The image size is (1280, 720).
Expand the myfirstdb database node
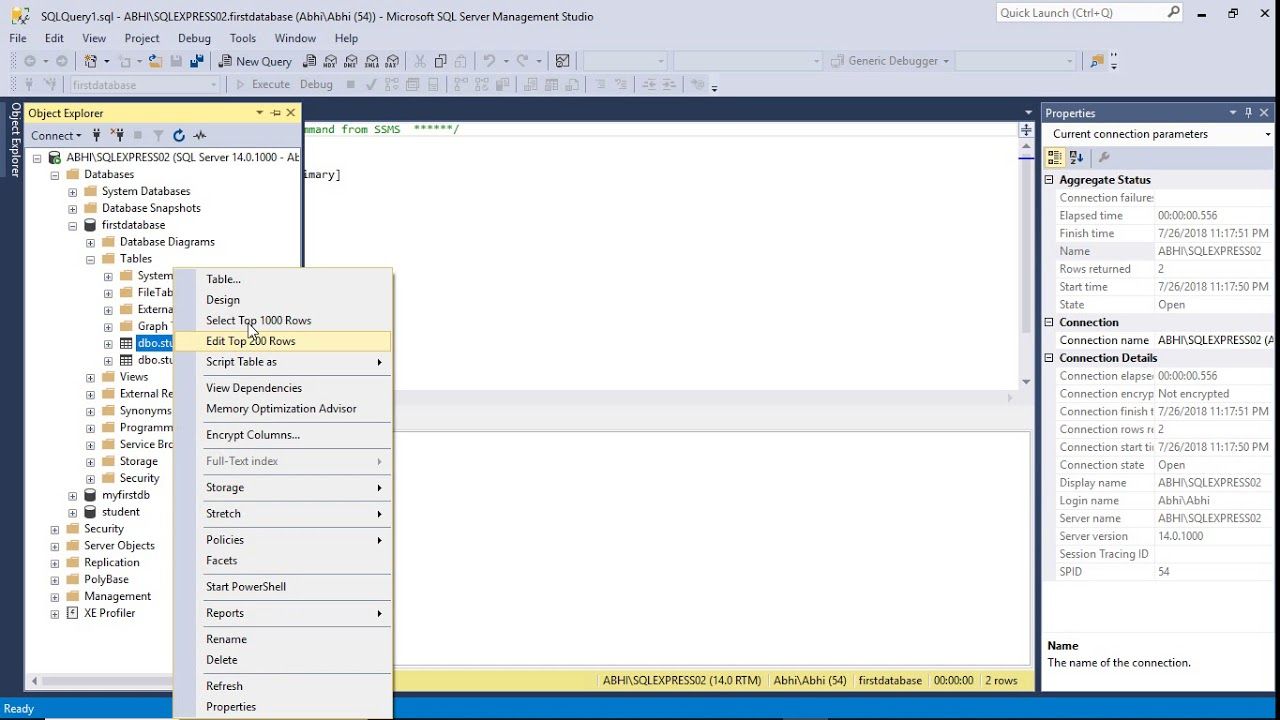73,496
